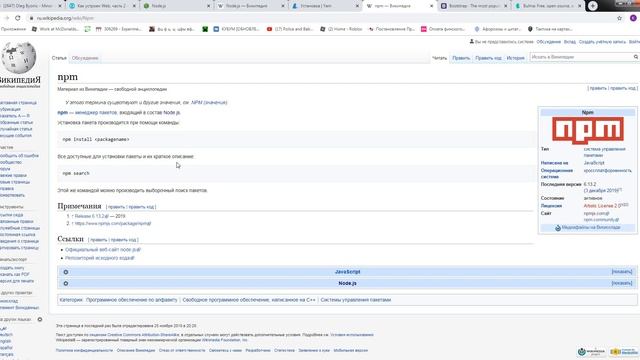Close the Bootstrap browser tab

click(x=505, y=6)
